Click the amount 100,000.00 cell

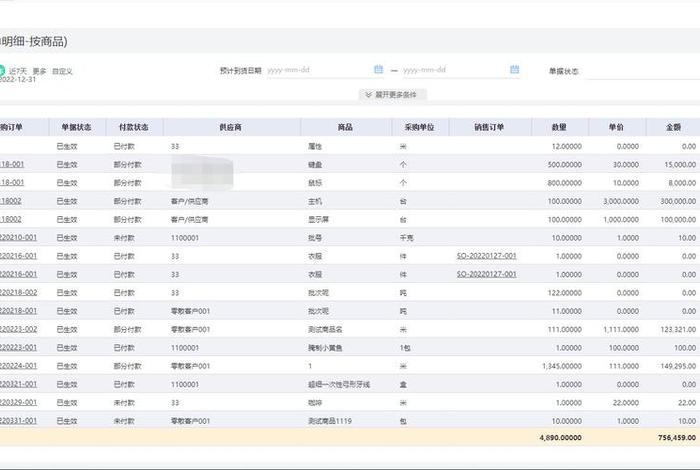678,220
